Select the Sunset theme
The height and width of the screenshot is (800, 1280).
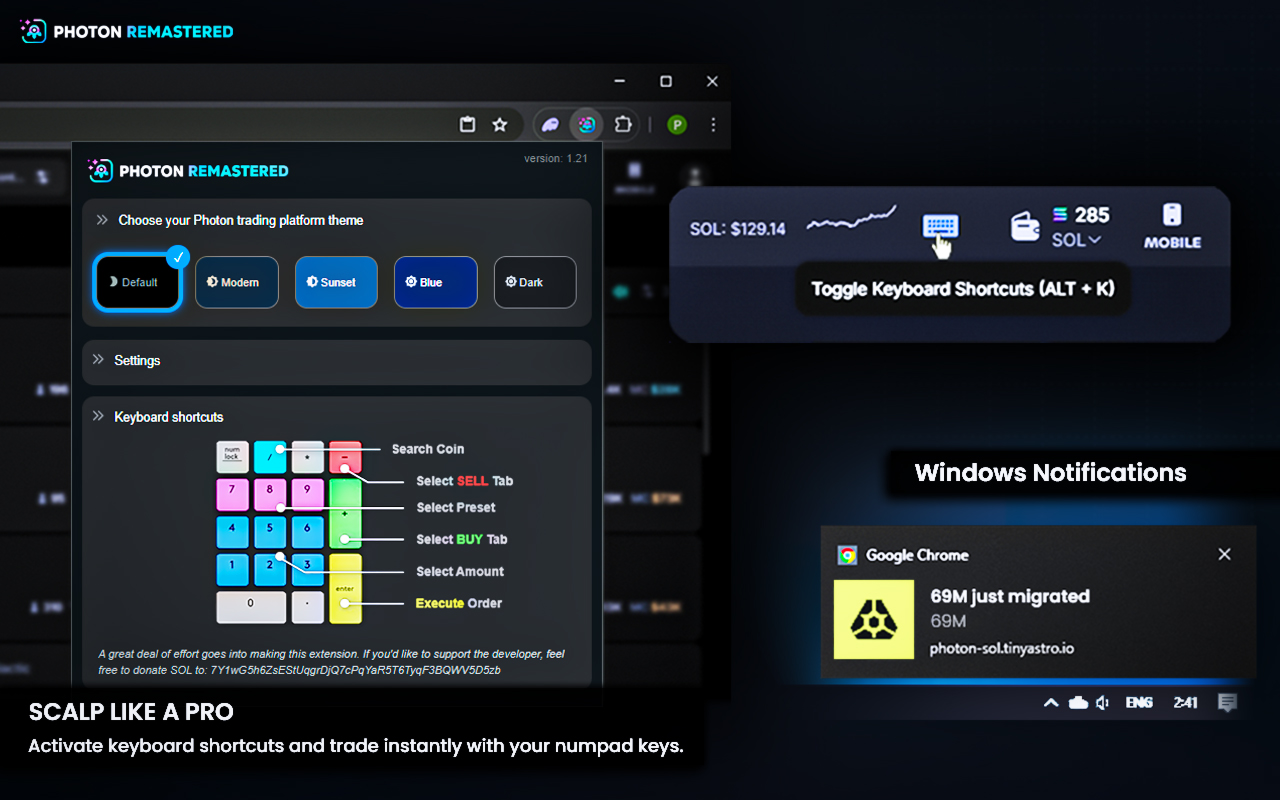tap(336, 282)
